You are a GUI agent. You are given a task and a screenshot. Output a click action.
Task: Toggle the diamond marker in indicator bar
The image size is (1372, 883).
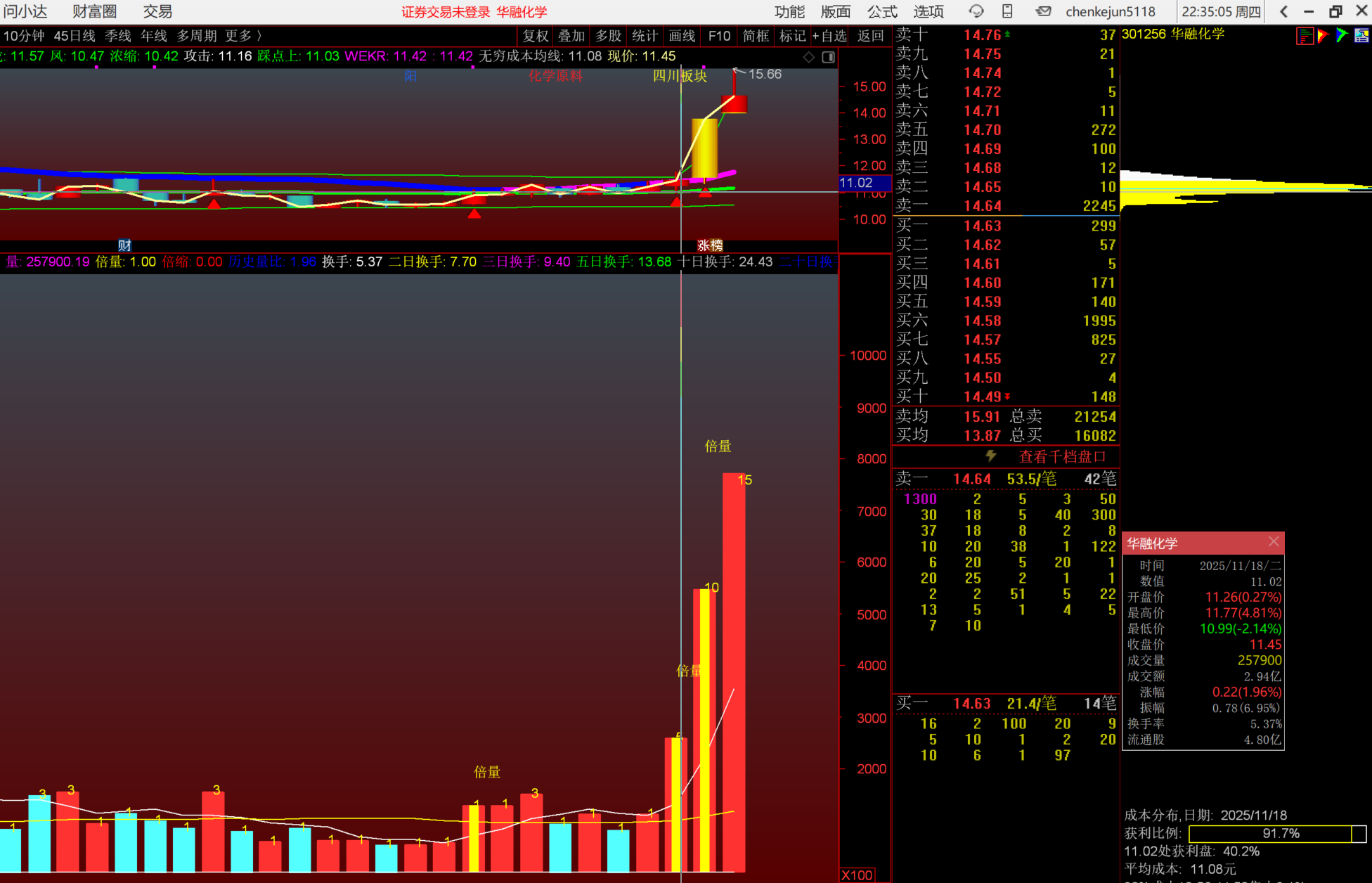pyautogui.click(x=809, y=57)
